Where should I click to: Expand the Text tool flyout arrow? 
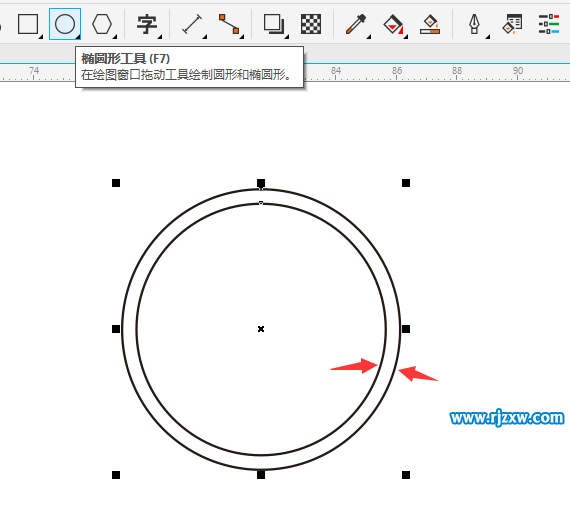click(160, 37)
